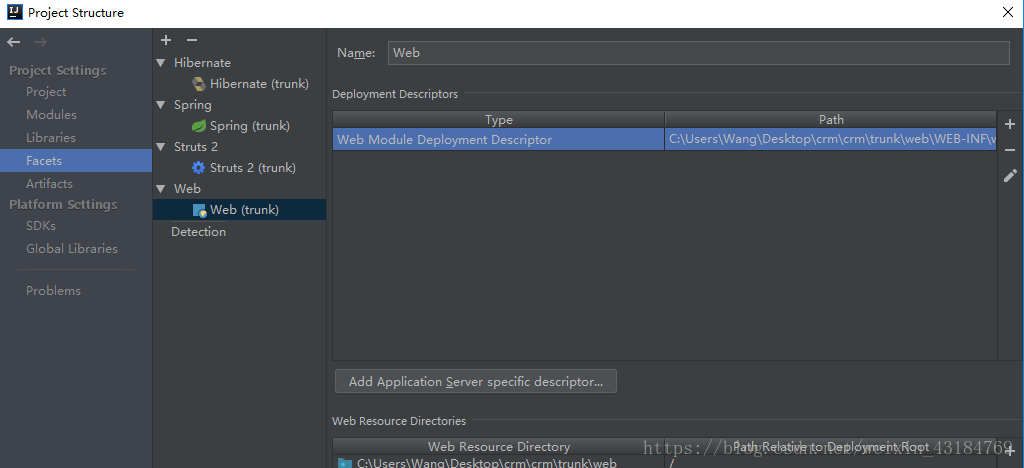Select Hibernate (trunk) in facet tree
Screen dimensions: 1024x468
tap(259, 84)
